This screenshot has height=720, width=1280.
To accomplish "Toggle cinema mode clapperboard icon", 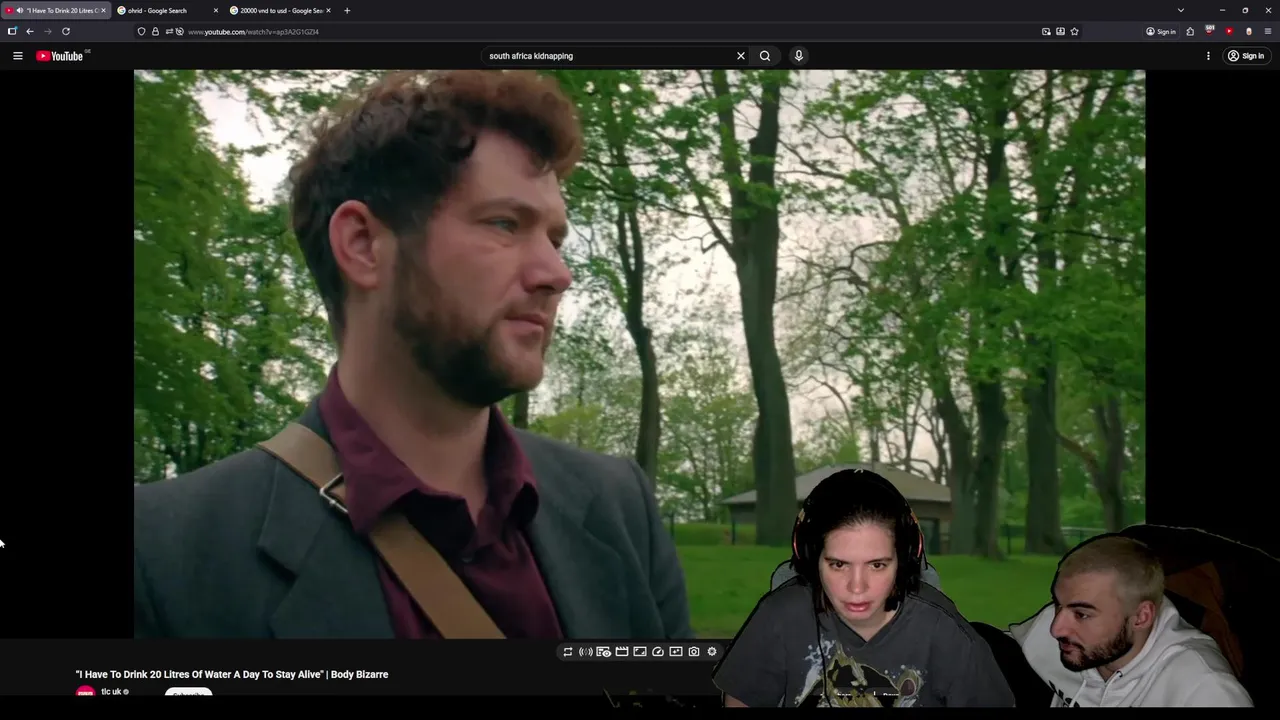I will coord(622,652).
